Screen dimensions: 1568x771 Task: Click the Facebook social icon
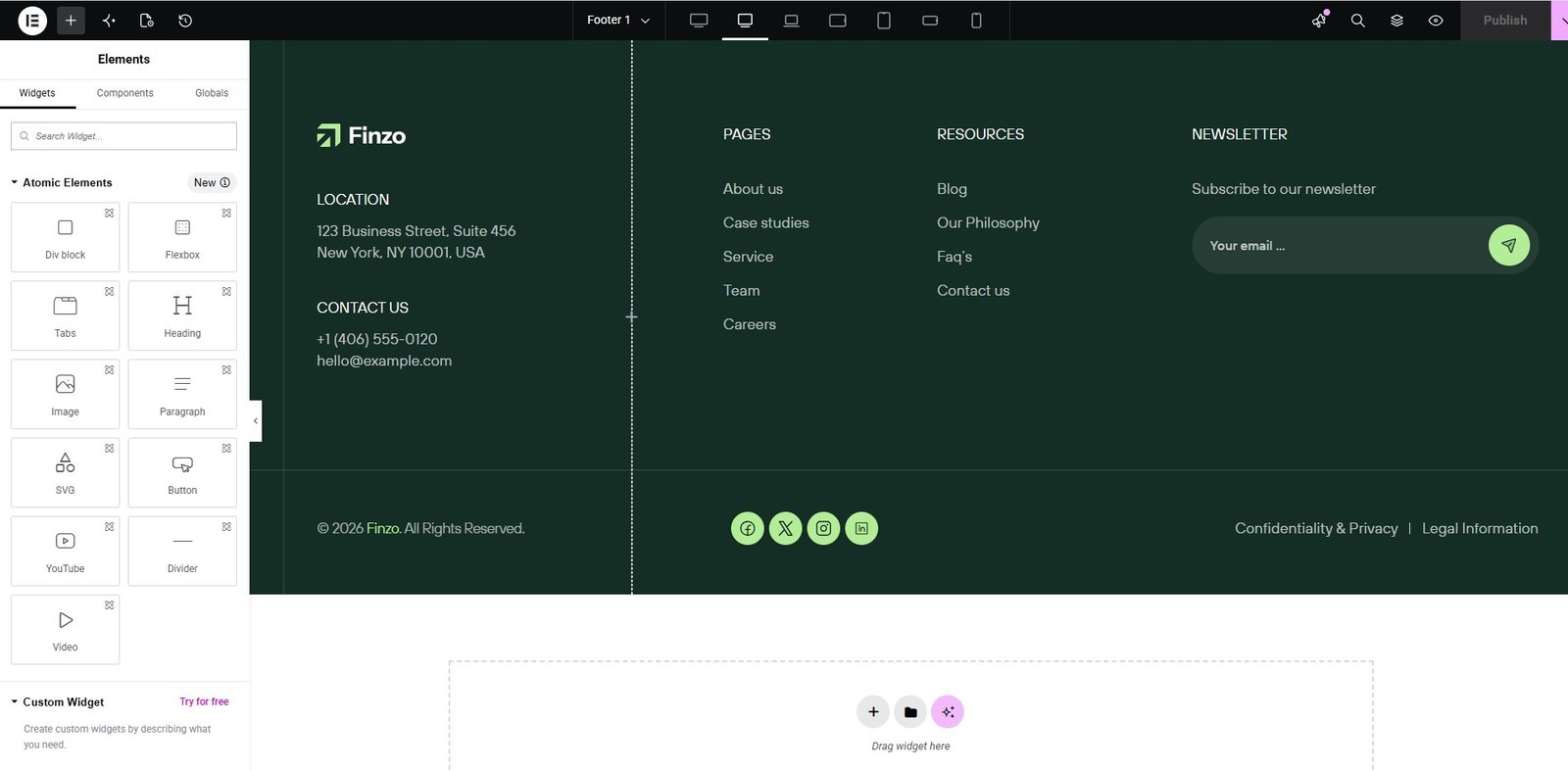748,529
